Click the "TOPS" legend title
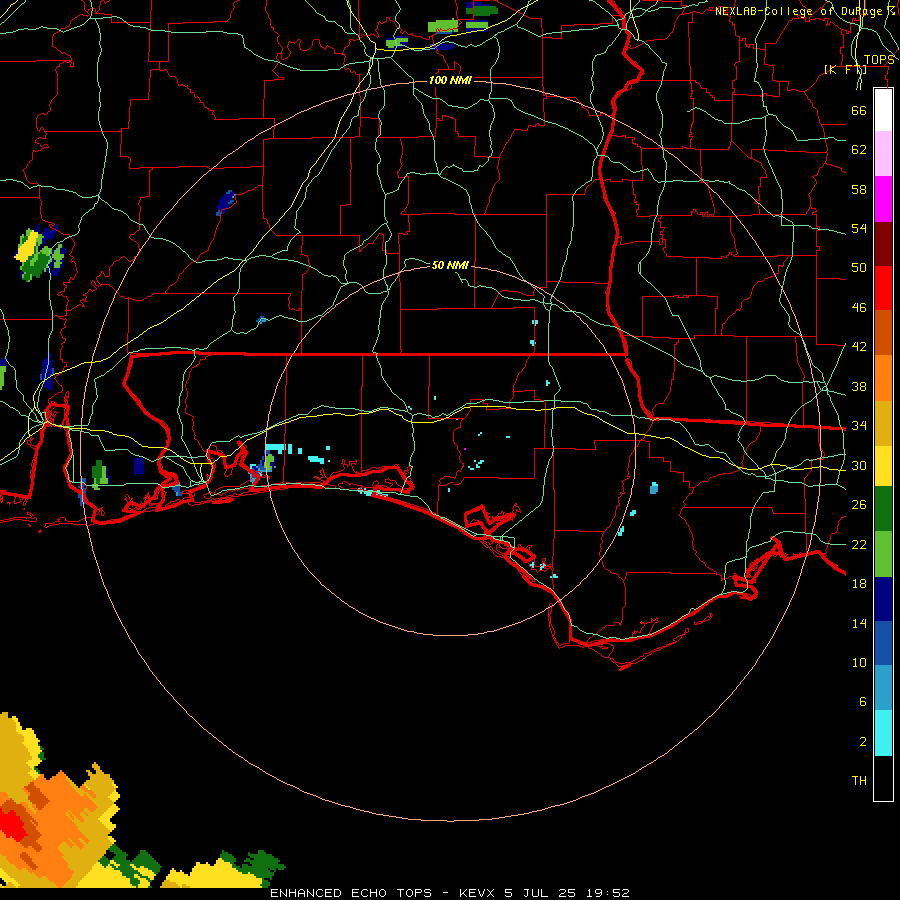Image resolution: width=900 pixels, height=900 pixels. [879, 60]
